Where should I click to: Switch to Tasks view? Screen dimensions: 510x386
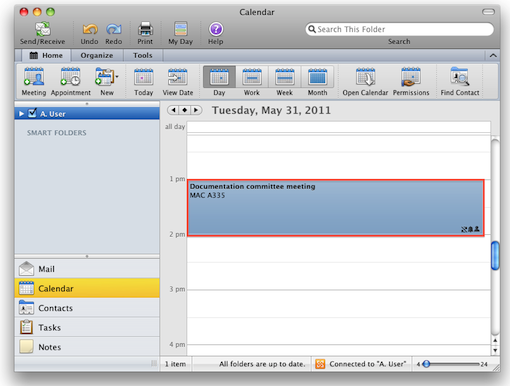pos(87,327)
